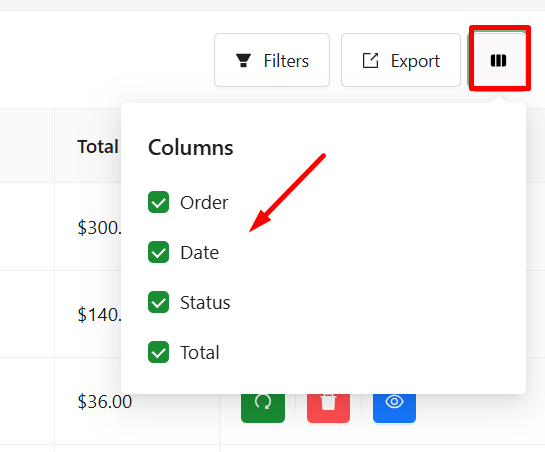Viewport: 545px width, 452px height.
Task: Click the export arrow icon
Action: coord(371,60)
